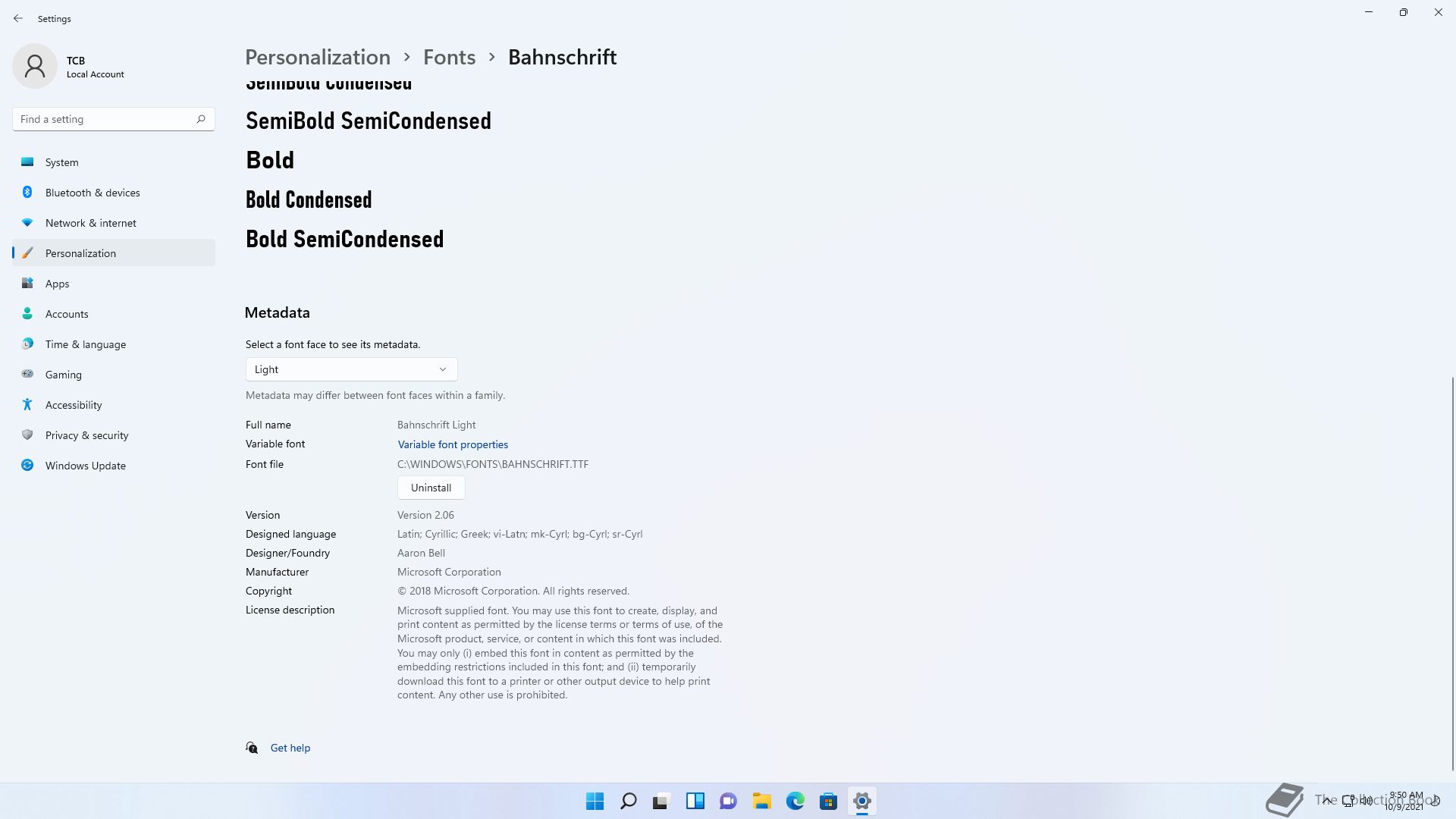Open System settings
1456x819 pixels.
point(114,162)
